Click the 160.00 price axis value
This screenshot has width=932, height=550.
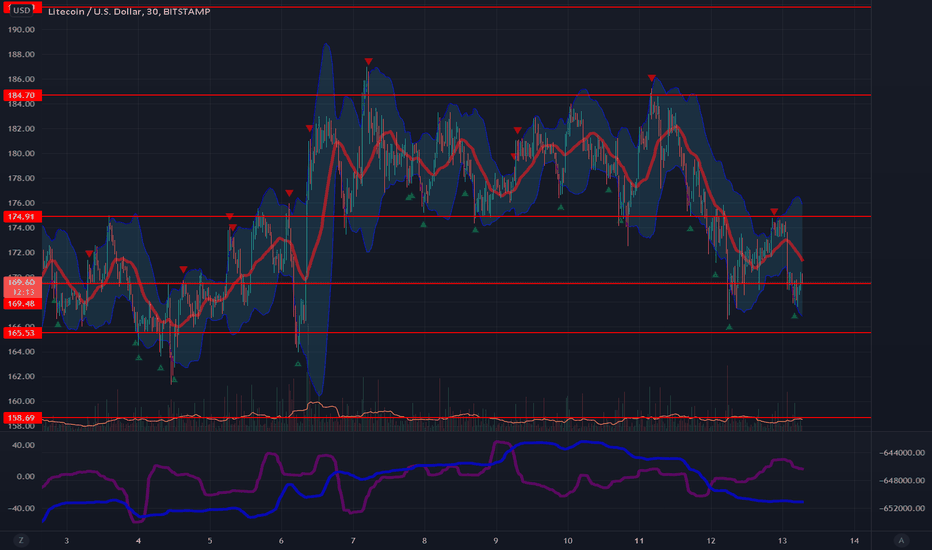pos(21,401)
